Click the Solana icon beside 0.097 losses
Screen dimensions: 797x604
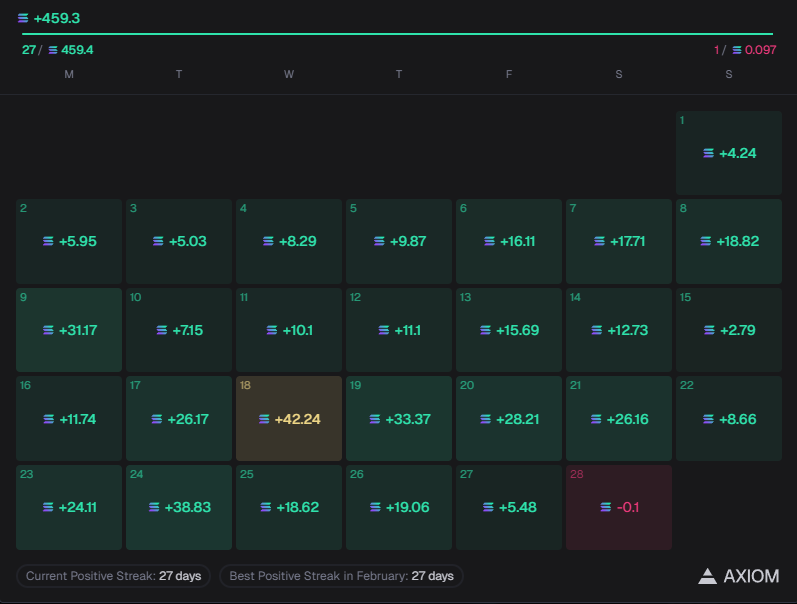(737, 50)
